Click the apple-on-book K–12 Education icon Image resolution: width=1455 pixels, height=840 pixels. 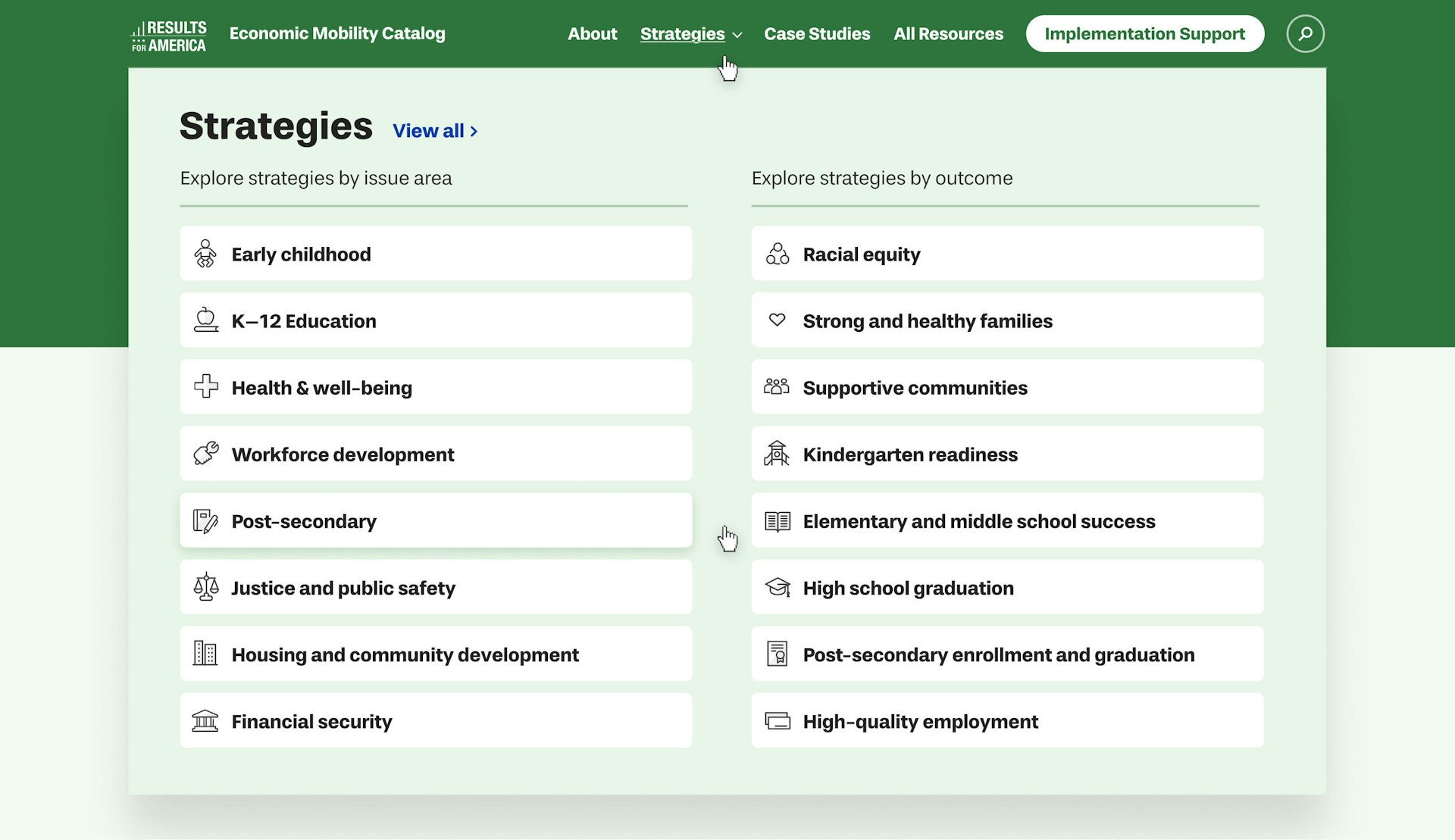pyautogui.click(x=205, y=320)
